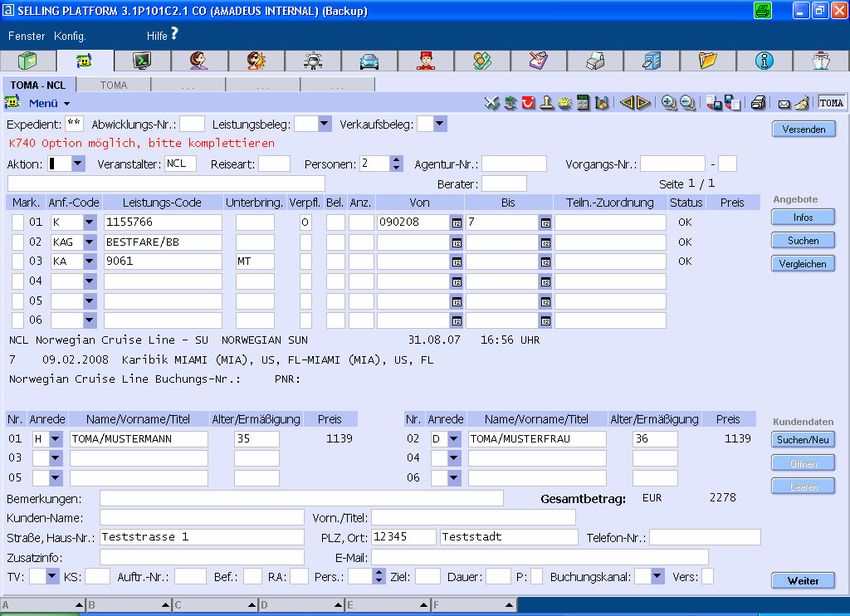Toggle the Mark. checkbox for row 03
The image size is (850, 616).
click(x=17, y=261)
